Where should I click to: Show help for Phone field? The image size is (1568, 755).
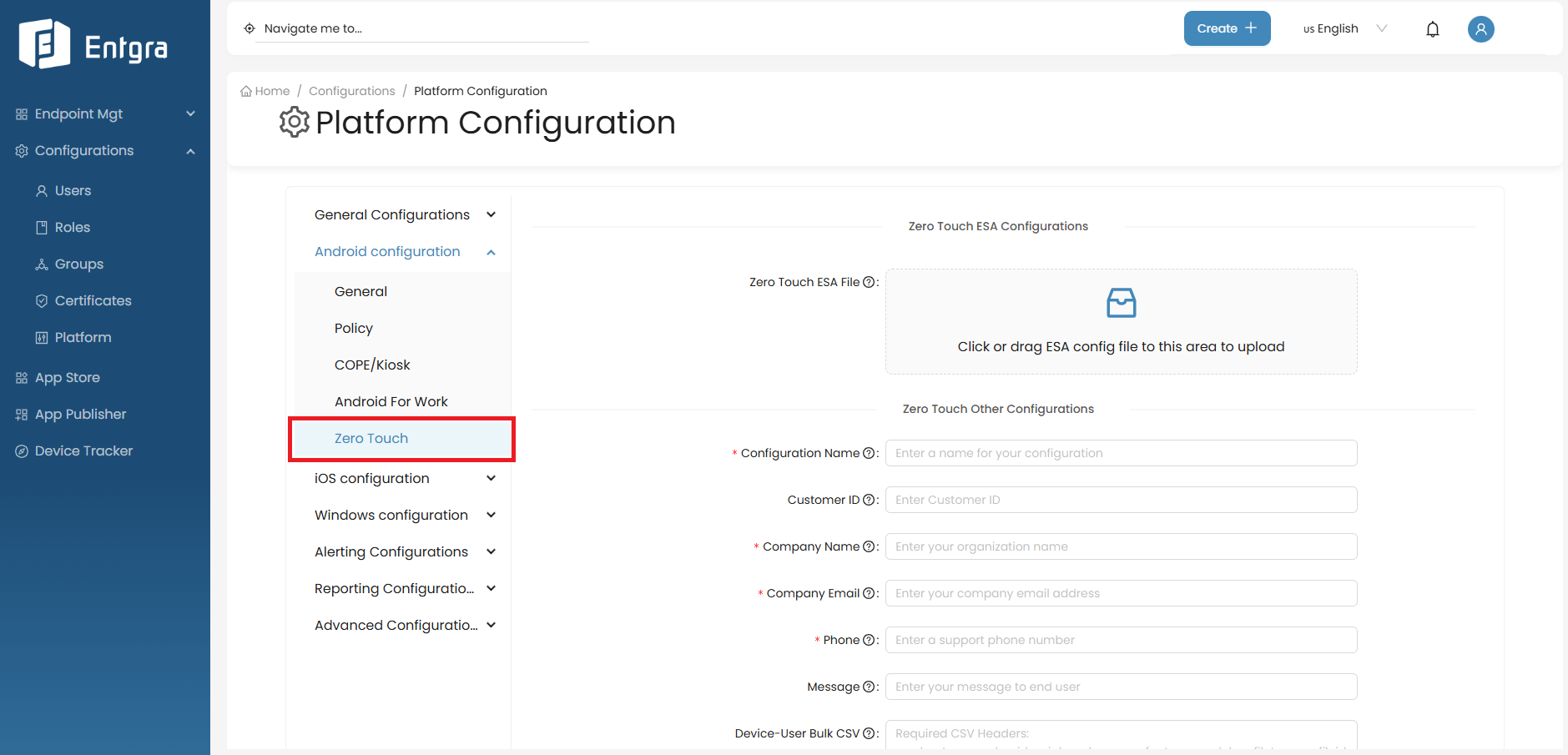pos(869,640)
